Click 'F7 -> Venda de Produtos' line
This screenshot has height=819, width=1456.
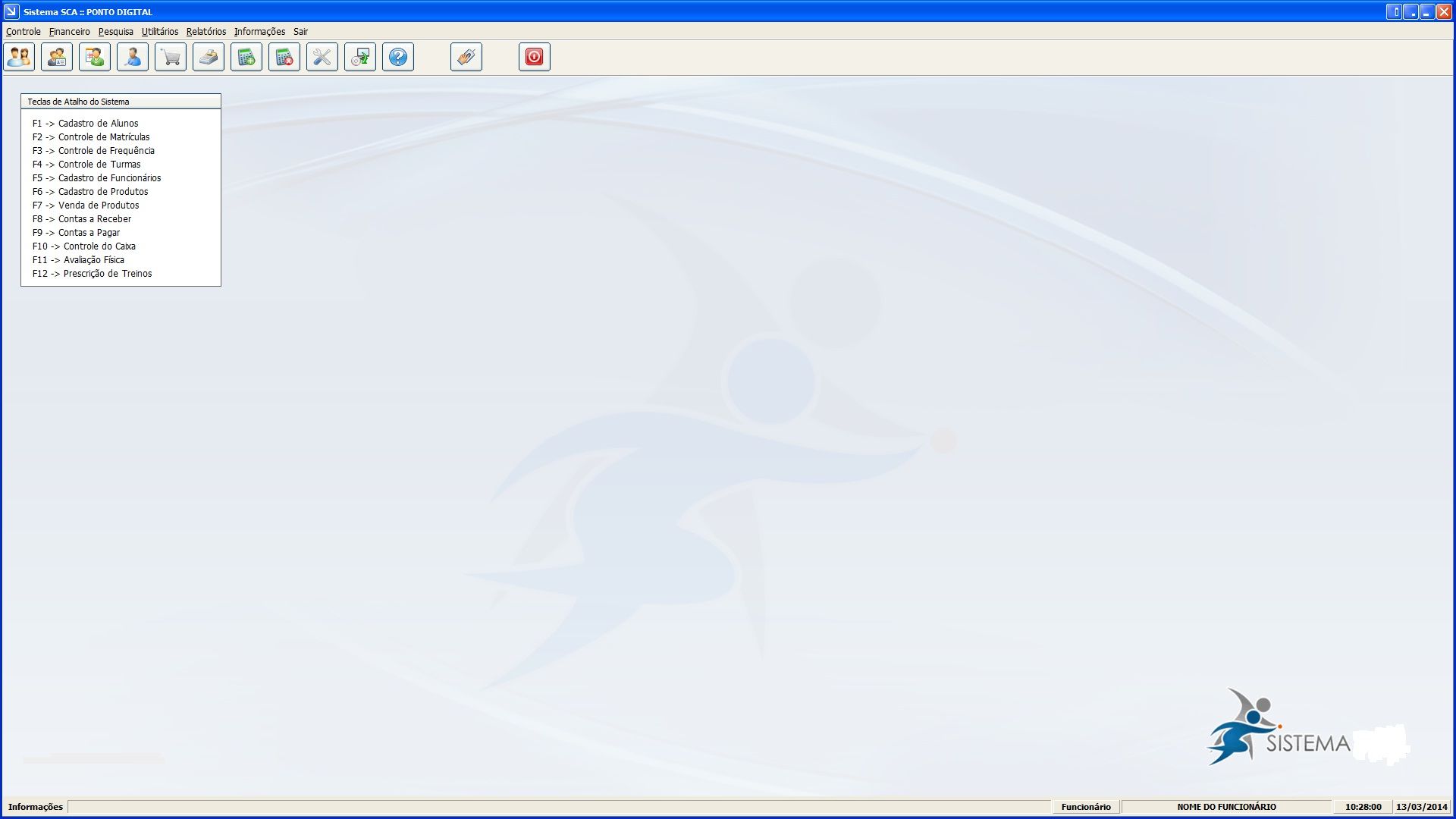pos(86,206)
